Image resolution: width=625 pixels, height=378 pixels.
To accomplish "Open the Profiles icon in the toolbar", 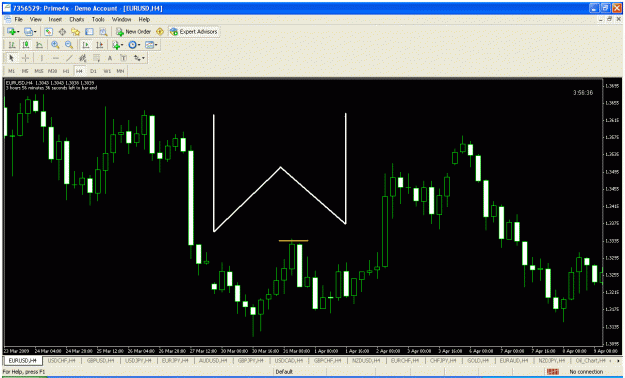I will pyautogui.click(x=28, y=32).
